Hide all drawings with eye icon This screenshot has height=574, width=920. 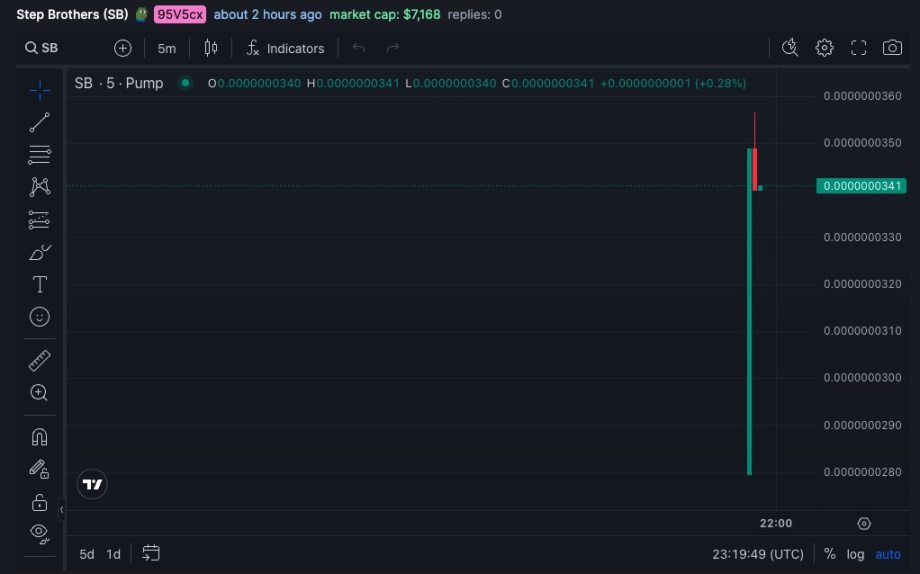click(x=40, y=532)
